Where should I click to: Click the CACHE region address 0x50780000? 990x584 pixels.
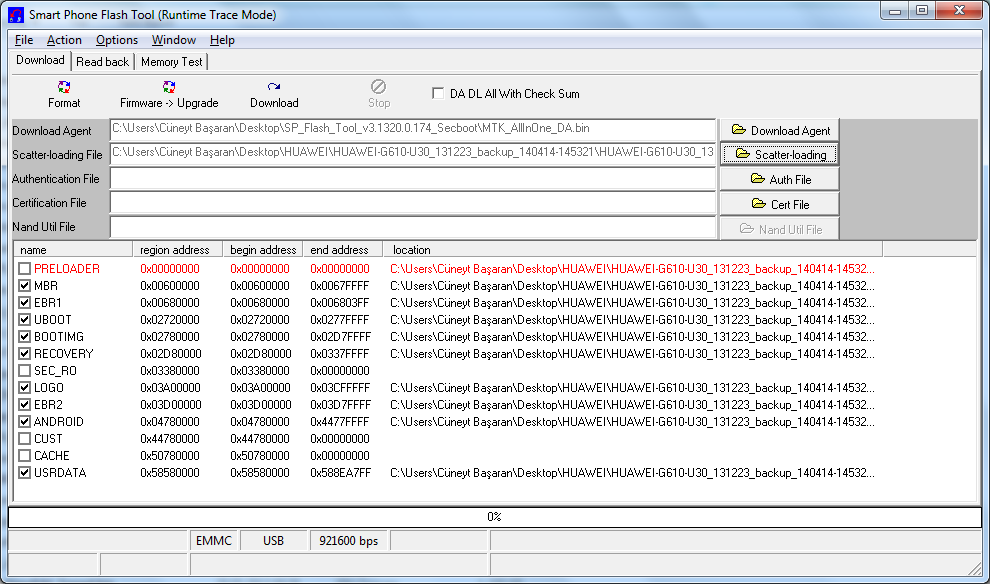click(170, 456)
